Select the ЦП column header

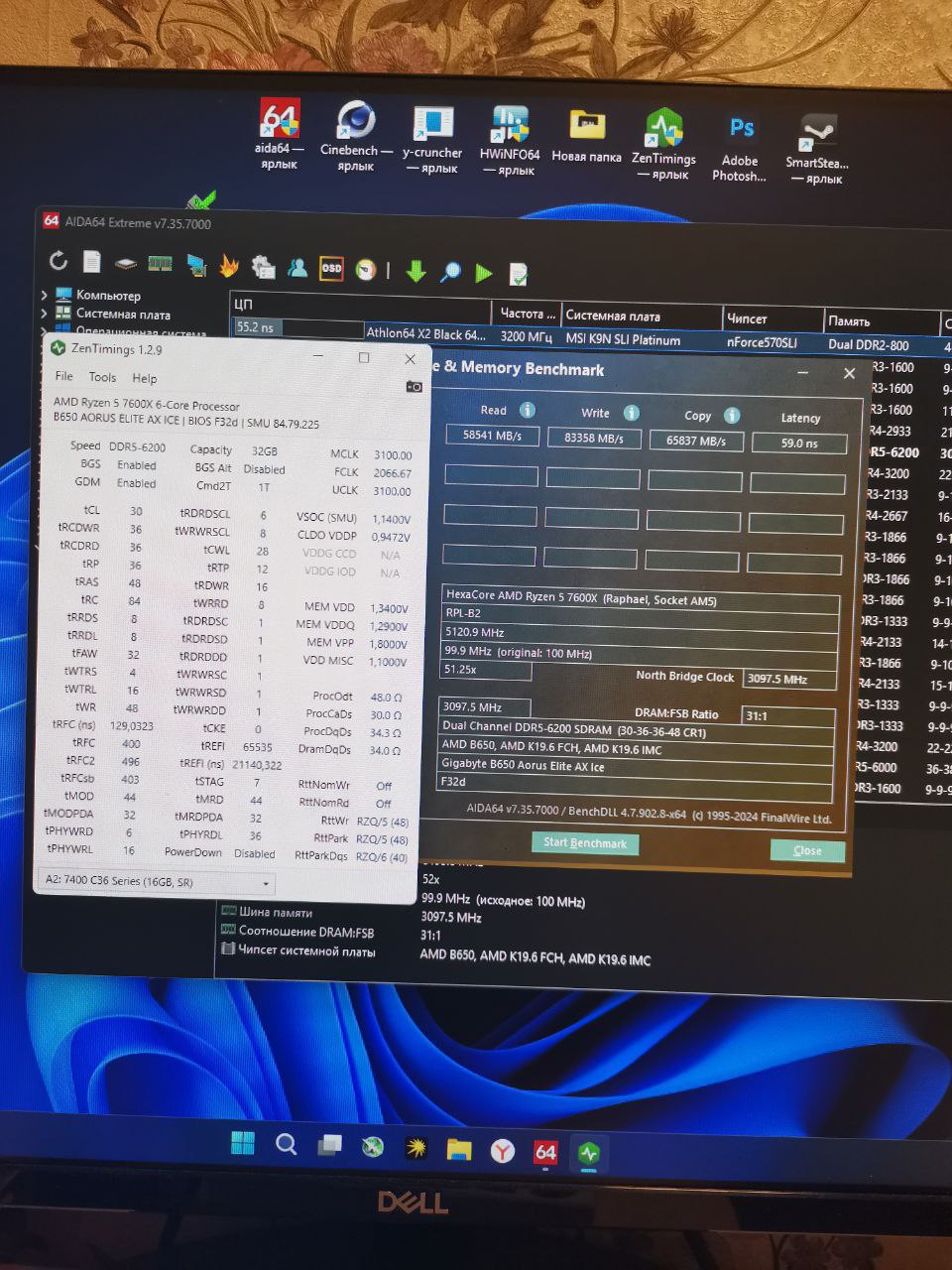[x=360, y=306]
